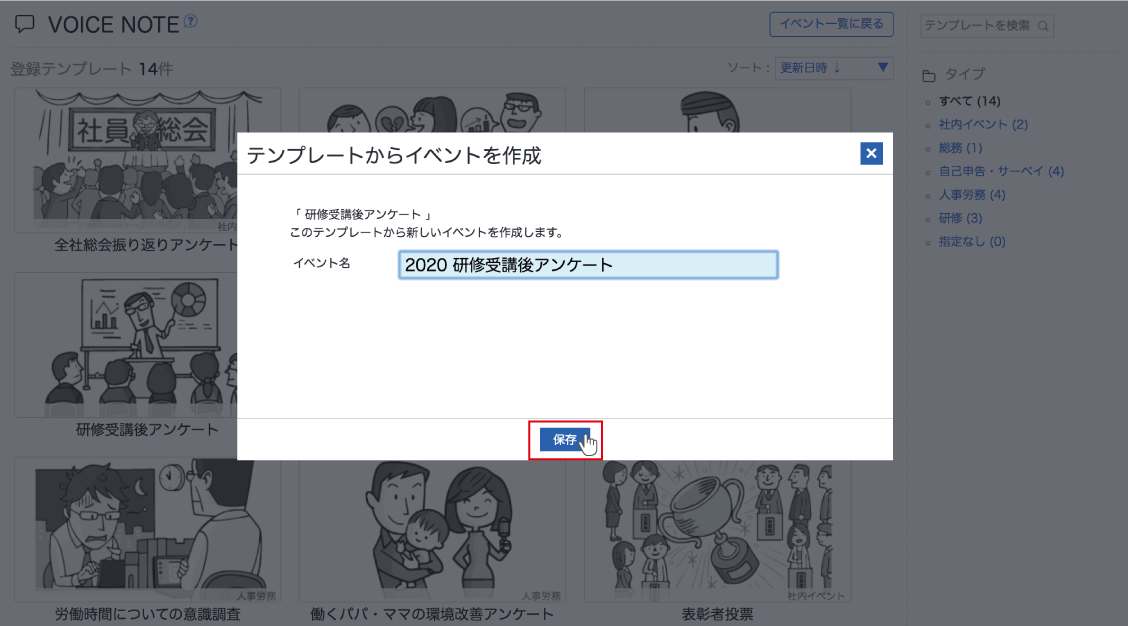1128x626 pixels.
Task: Select すべて (14) type filter
Action: 969,101
